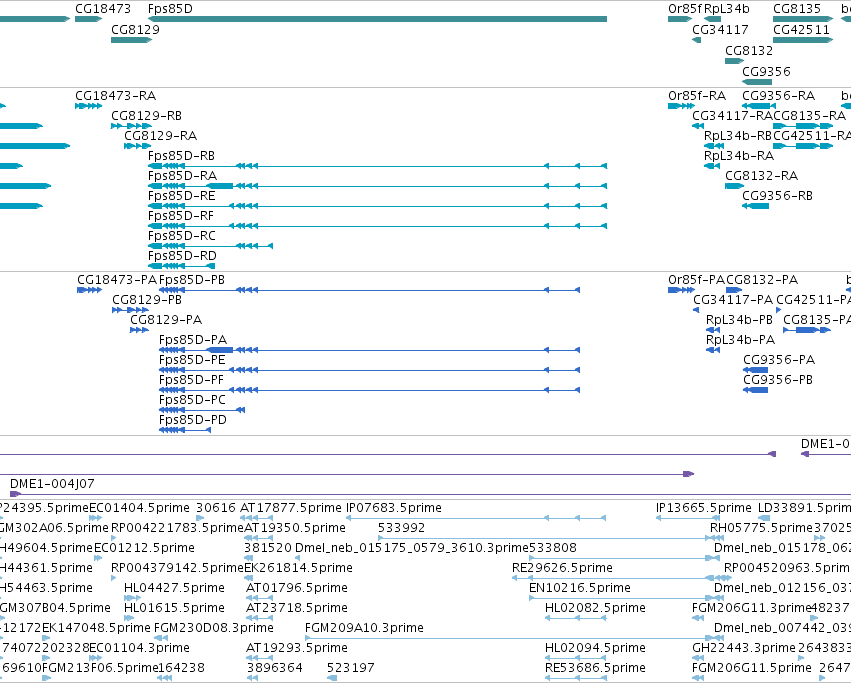The height and width of the screenshot is (683, 851).
Task: Open the RpL34b-RB transcript label
Action: 738,136
